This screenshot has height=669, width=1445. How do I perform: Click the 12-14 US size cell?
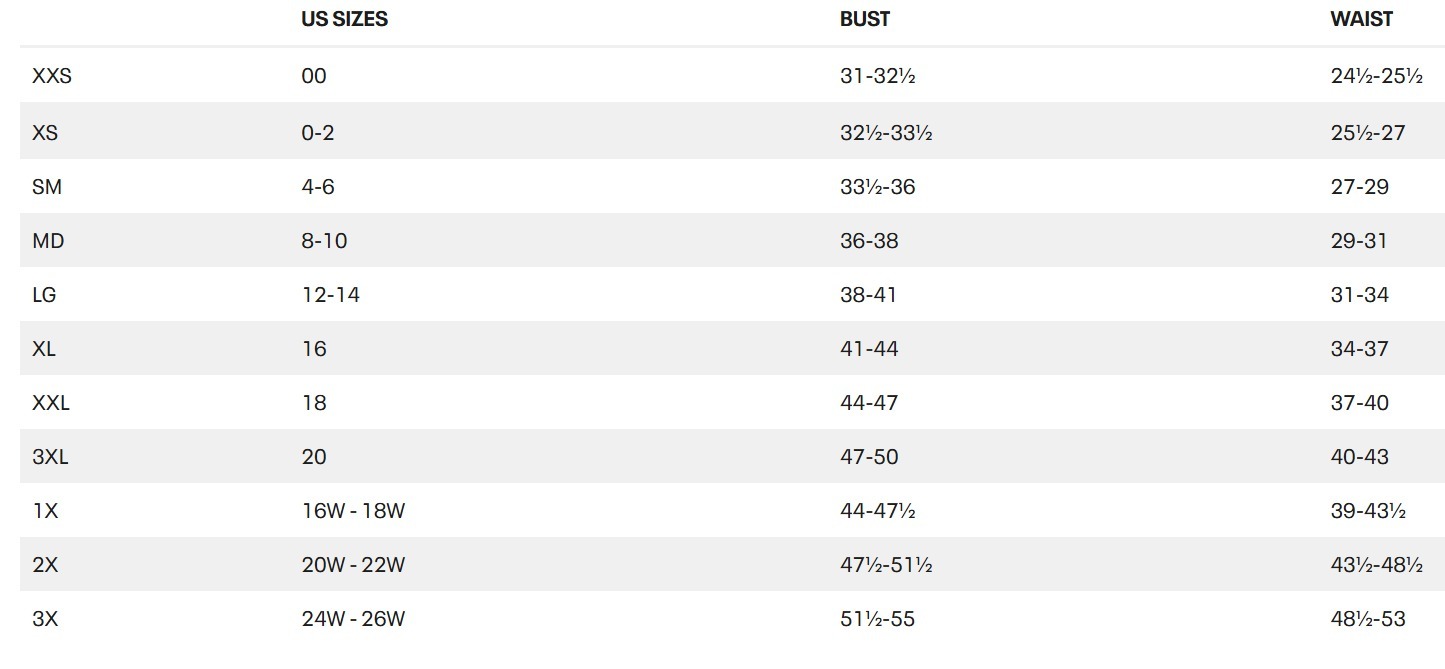(330, 295)
